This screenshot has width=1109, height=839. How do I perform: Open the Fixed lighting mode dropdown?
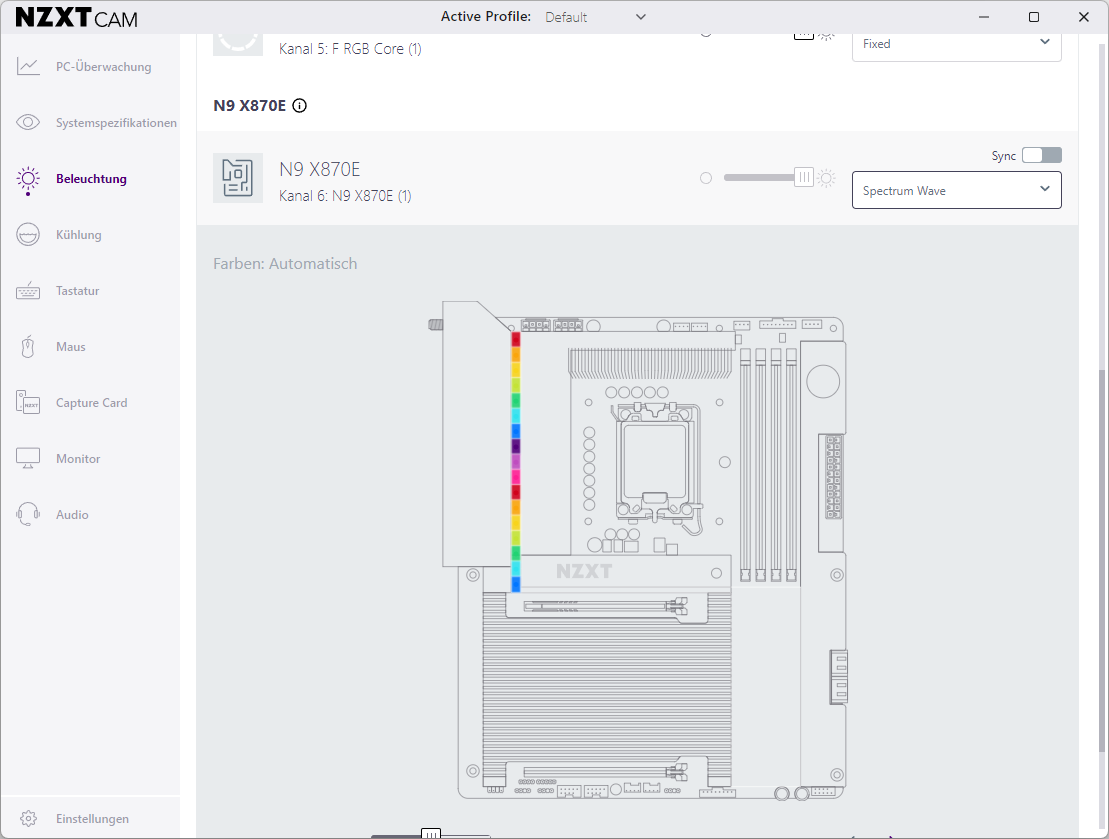click(956, 43)
